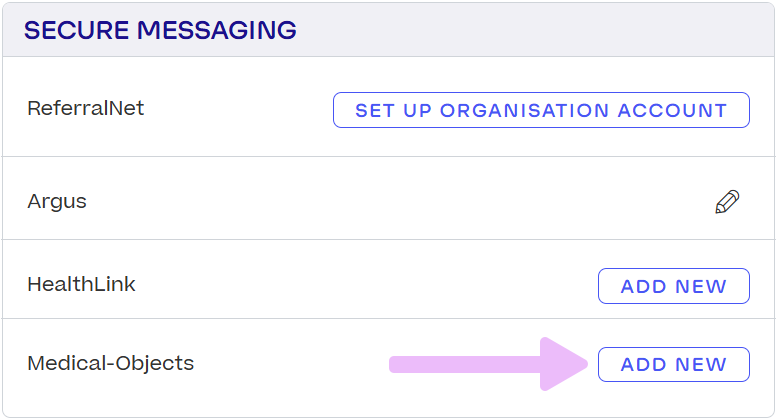Select the Argus provider label

pos(57,202)
